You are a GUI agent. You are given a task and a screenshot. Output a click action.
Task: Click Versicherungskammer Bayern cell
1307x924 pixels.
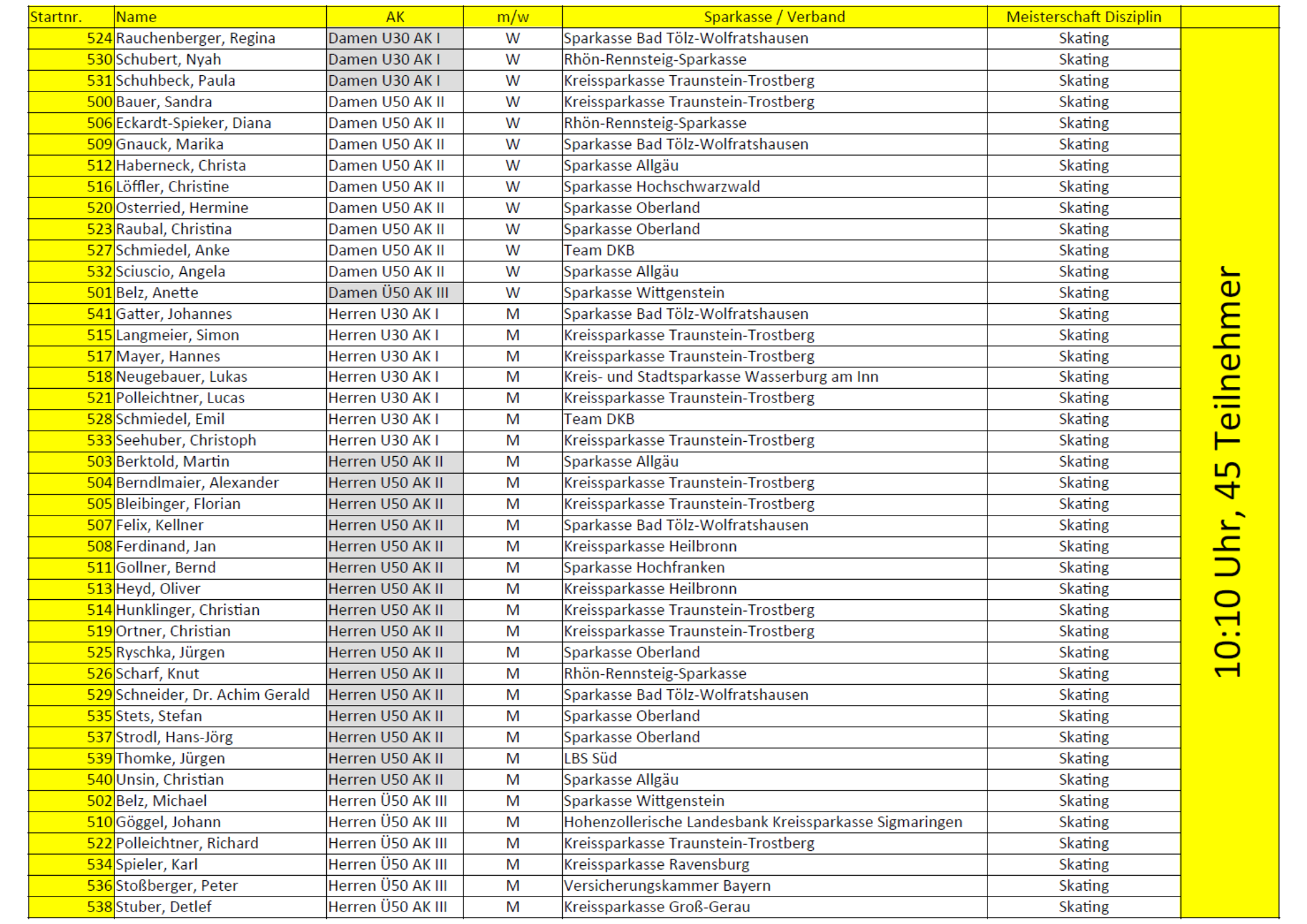(667, 886)
